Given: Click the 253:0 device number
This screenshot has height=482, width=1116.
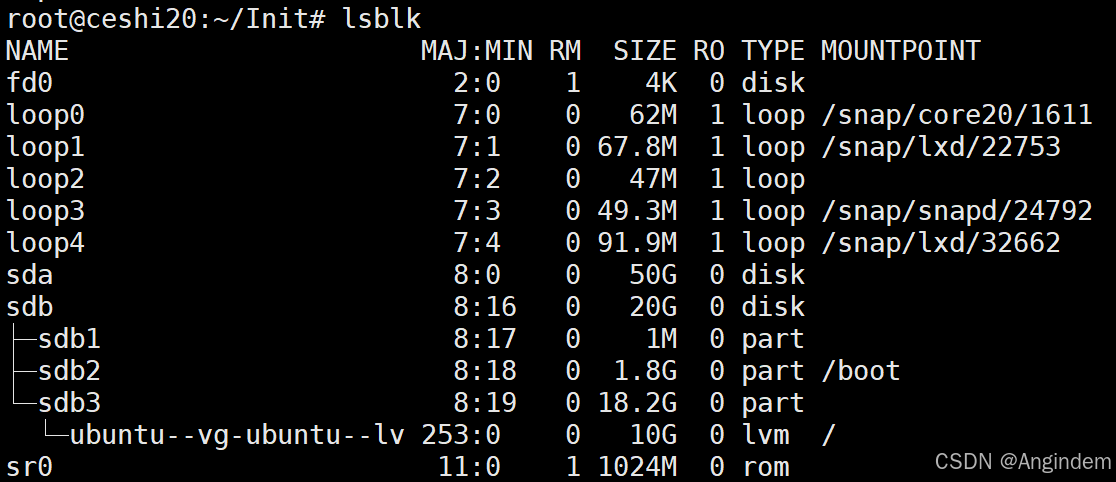Looking at the screenshot, I should click(461, 435).
